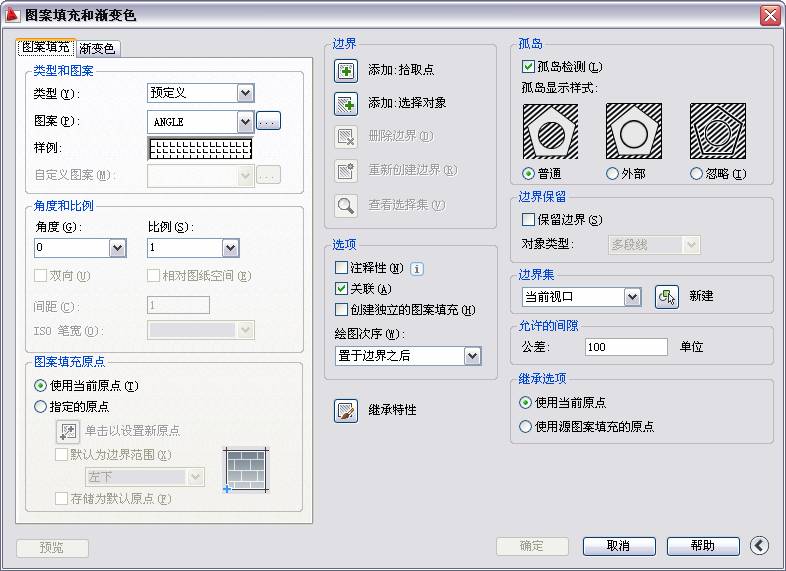786x571 pixels.
Task: Uncheck the 关联 checkbox
Action: click(342, 288)
